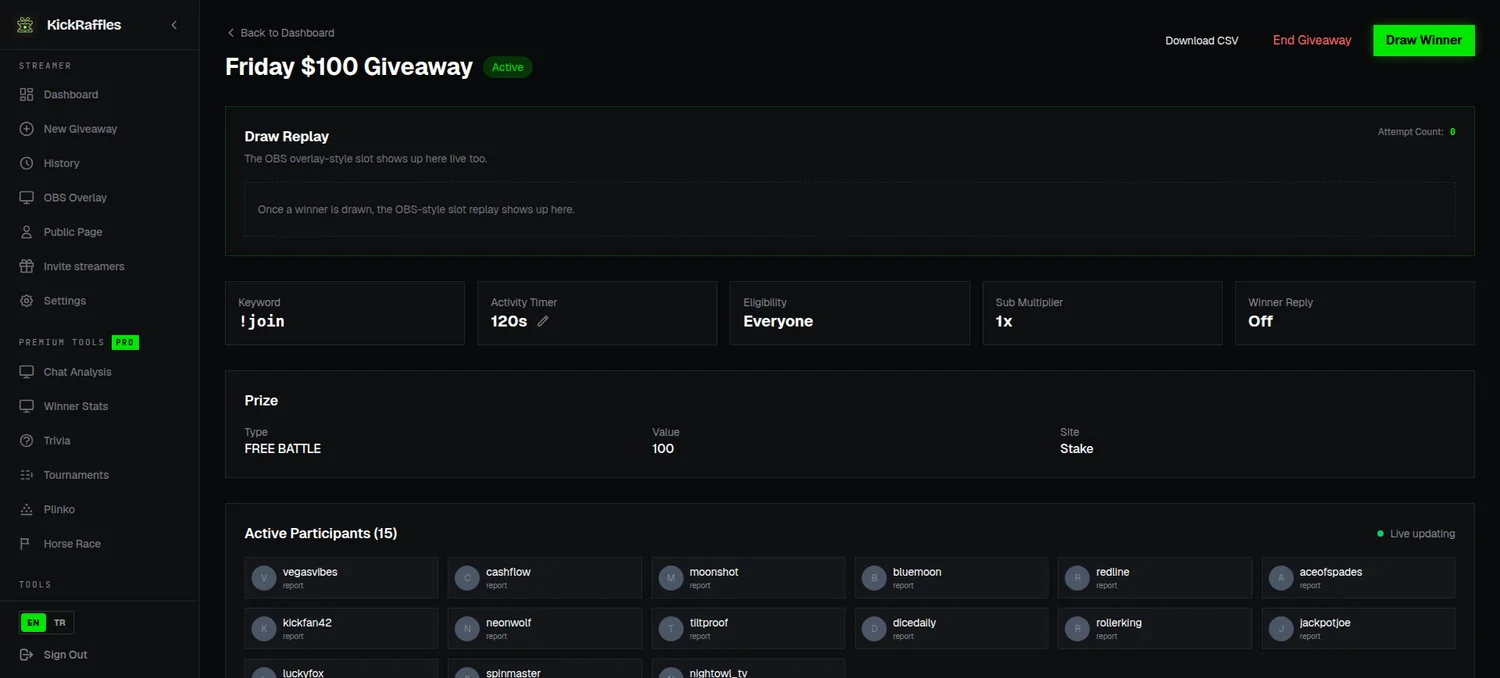Report participant moonshot
This screenshot has height=678, width=1500.
point(700,586)
